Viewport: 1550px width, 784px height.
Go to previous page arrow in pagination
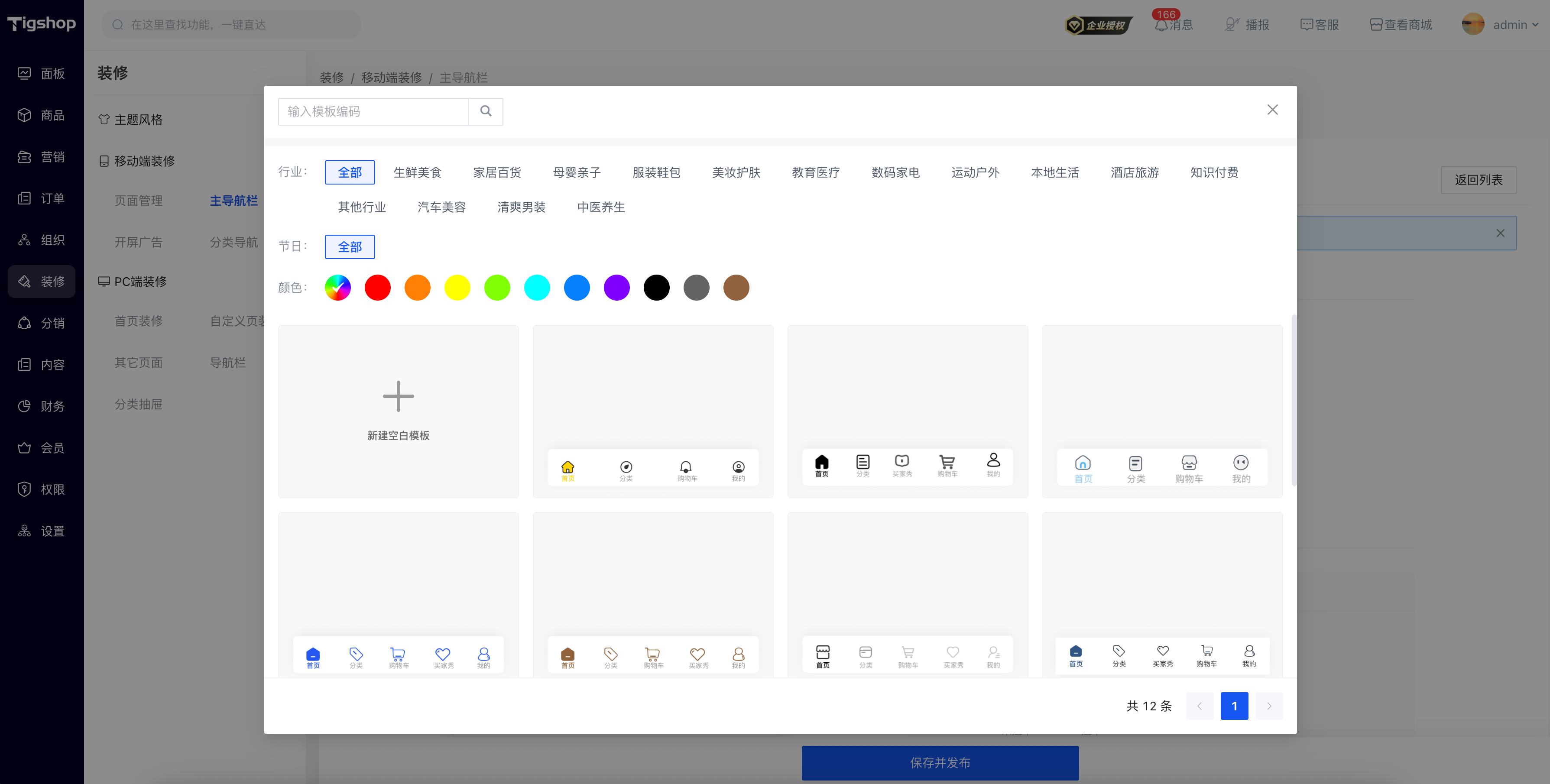click(1199, 706)
